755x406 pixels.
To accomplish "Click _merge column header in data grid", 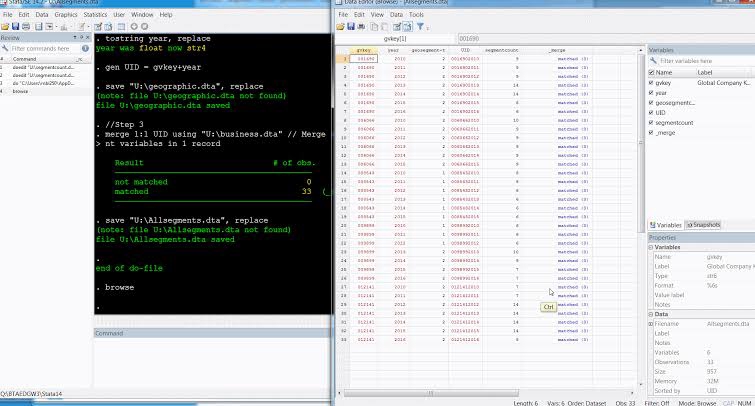I will tap(557, 50).
